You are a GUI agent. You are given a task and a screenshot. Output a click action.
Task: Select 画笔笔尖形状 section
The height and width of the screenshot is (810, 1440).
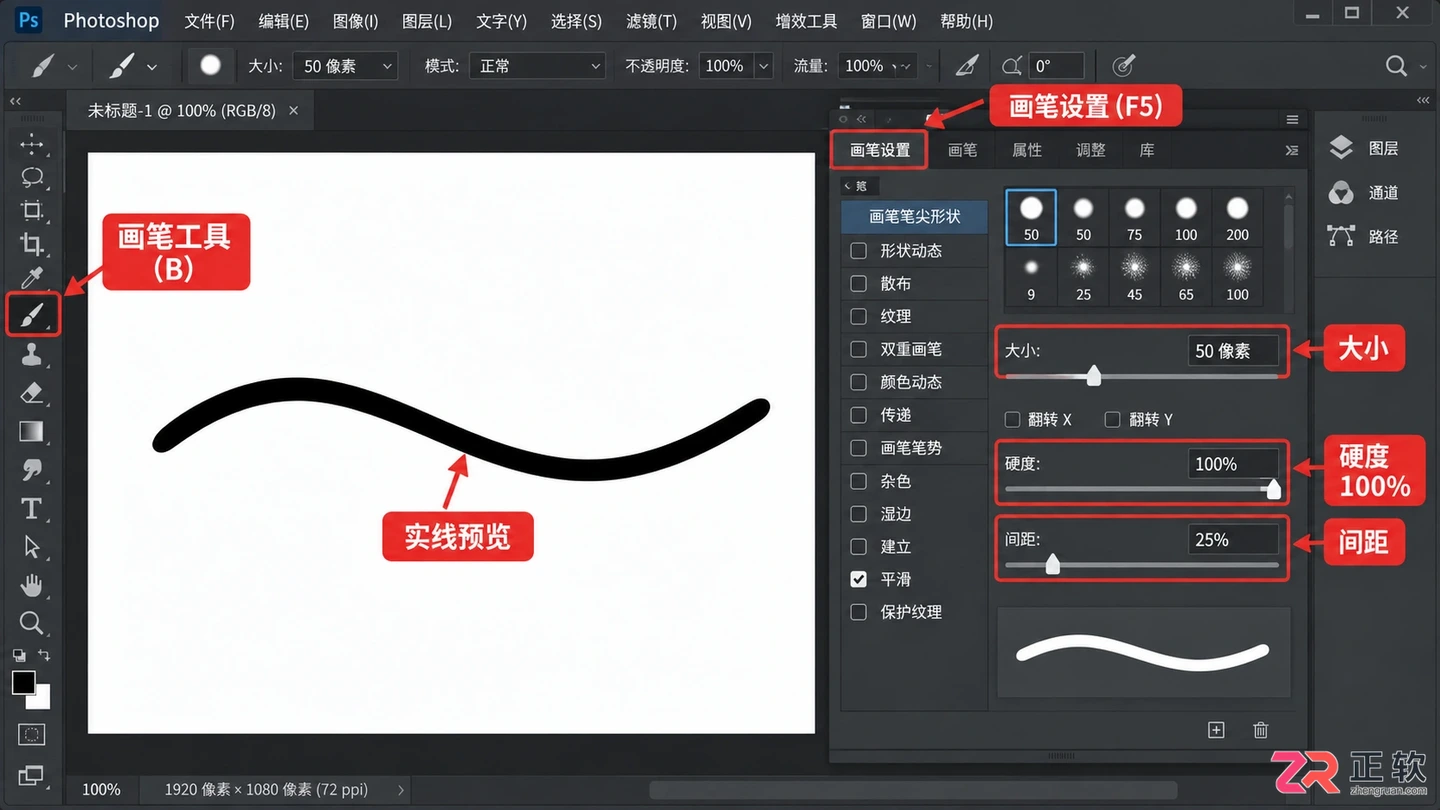pos(914,216)
